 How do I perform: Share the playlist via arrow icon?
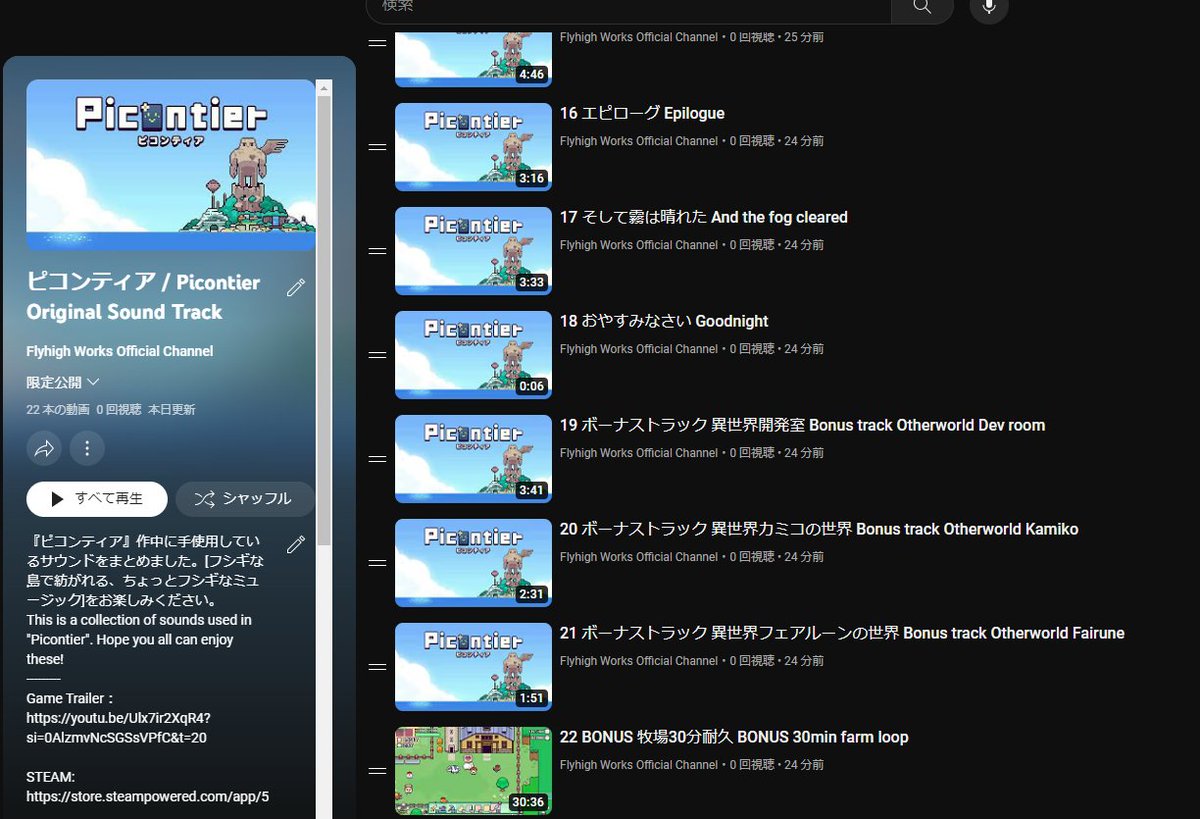pos(44,449)
